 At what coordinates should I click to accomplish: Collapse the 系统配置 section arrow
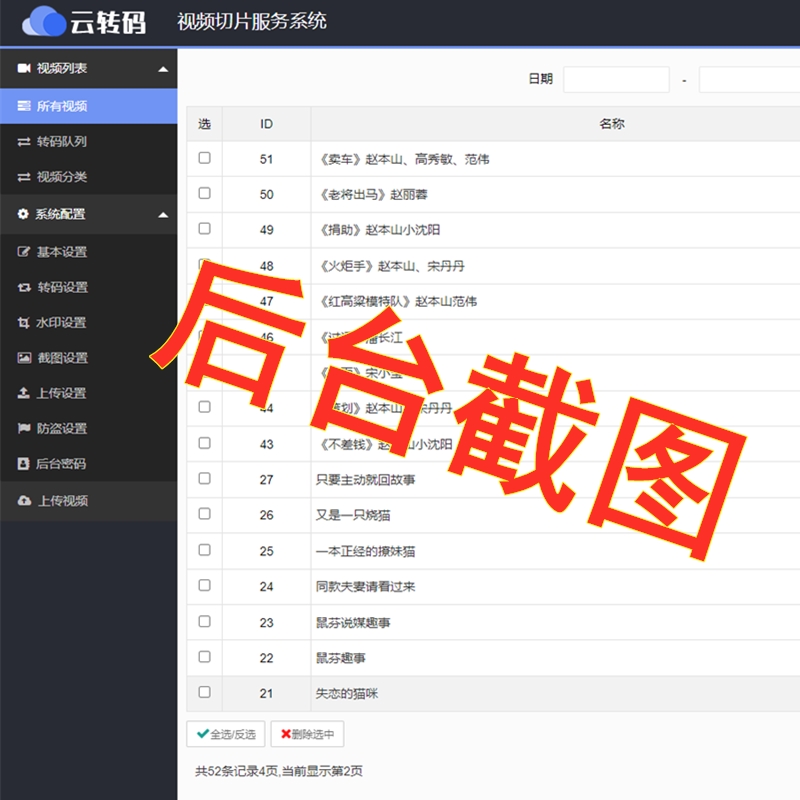163,214
